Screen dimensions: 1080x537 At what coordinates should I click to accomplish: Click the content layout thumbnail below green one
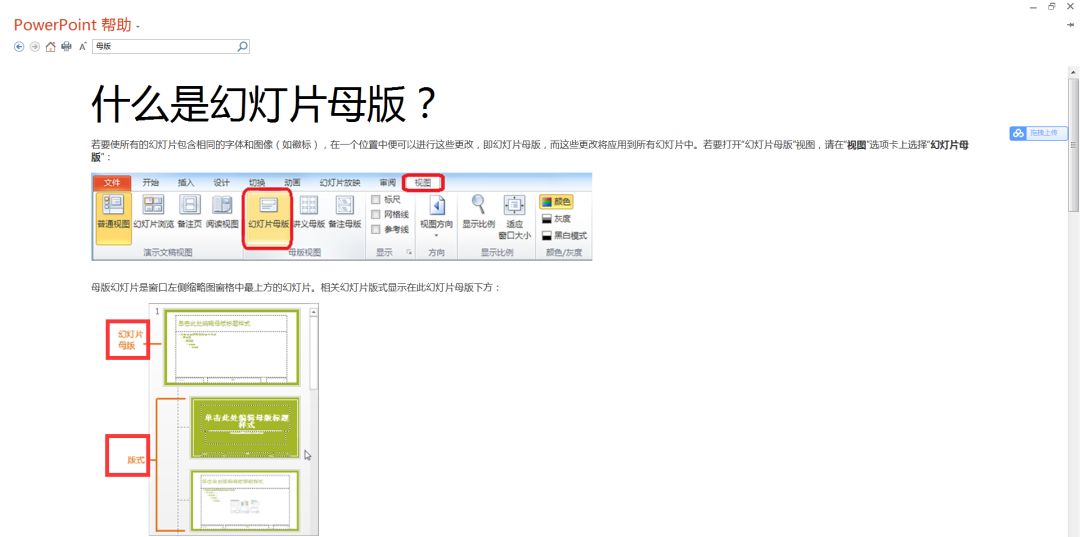(x=245, y=501)
